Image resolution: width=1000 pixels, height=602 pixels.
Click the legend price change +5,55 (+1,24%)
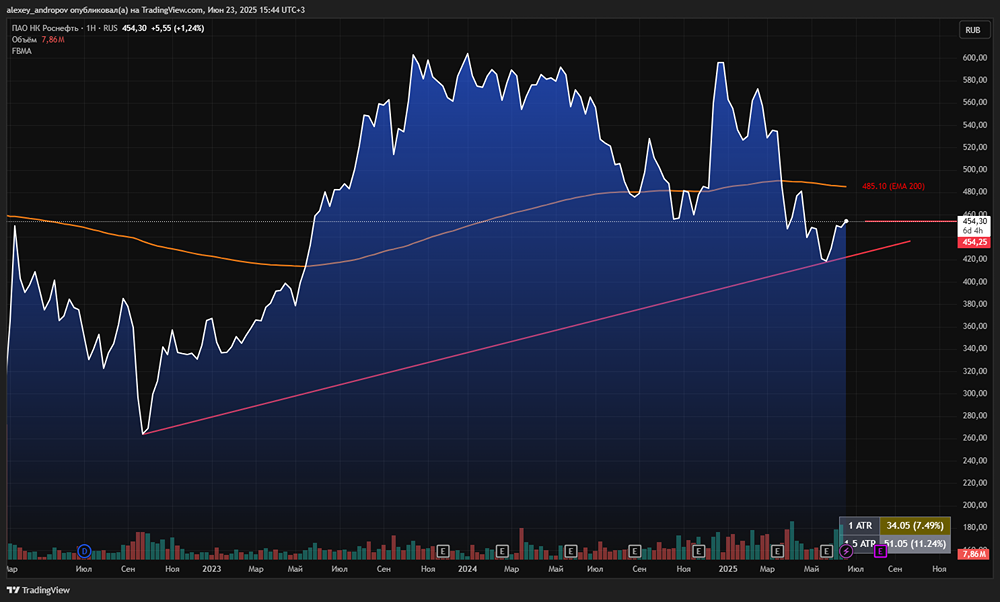pyautogui.click(x=178, y=28)
